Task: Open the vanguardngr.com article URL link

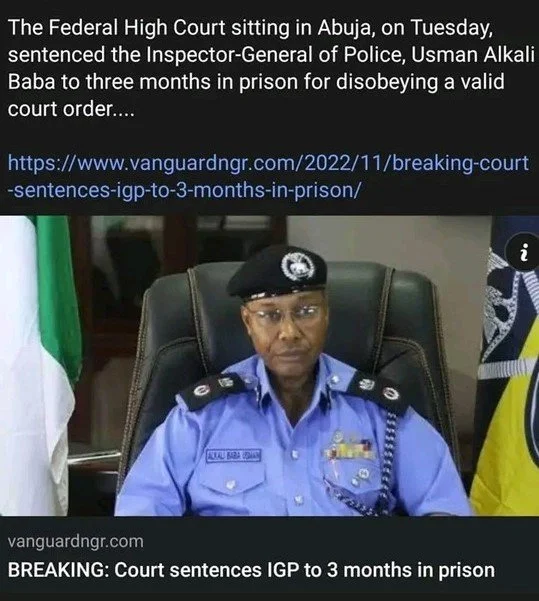Action: point(268,176)
